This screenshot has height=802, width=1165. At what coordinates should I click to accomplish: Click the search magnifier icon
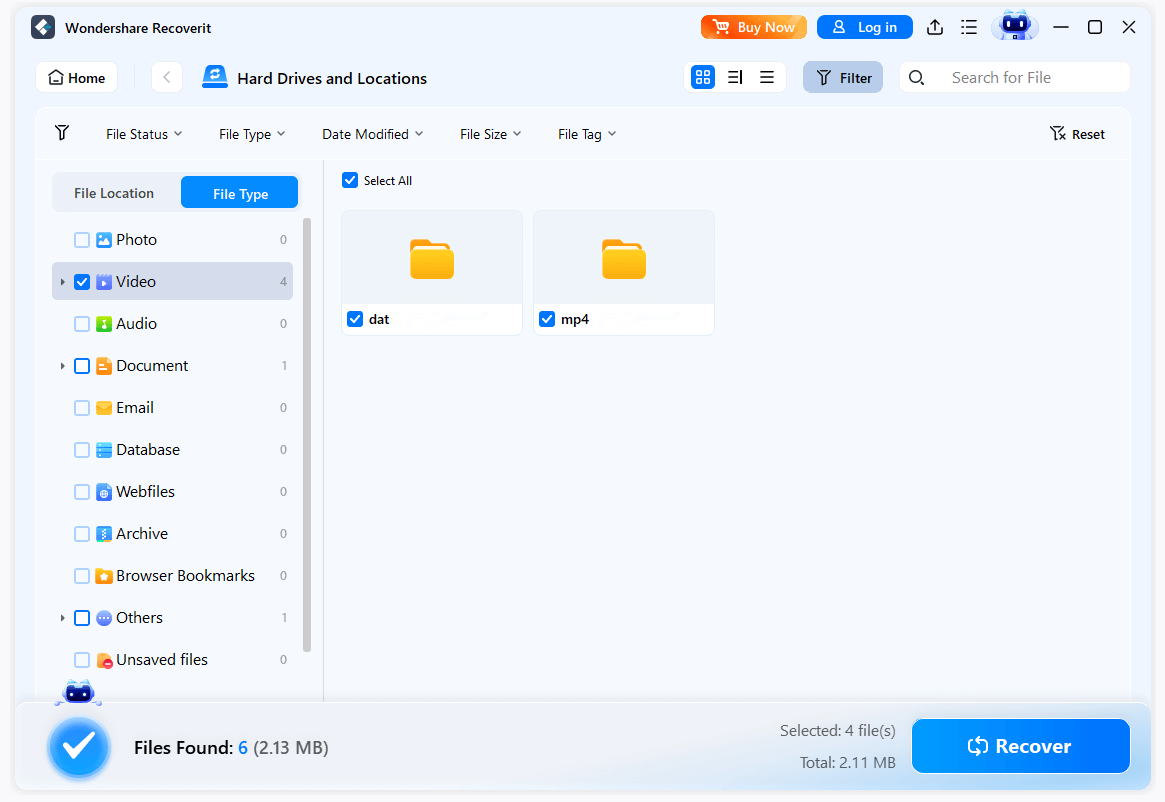point(917,77)
